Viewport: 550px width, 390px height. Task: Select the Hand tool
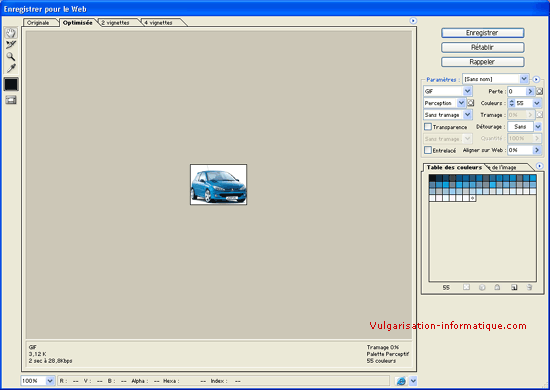coord(11,33)
